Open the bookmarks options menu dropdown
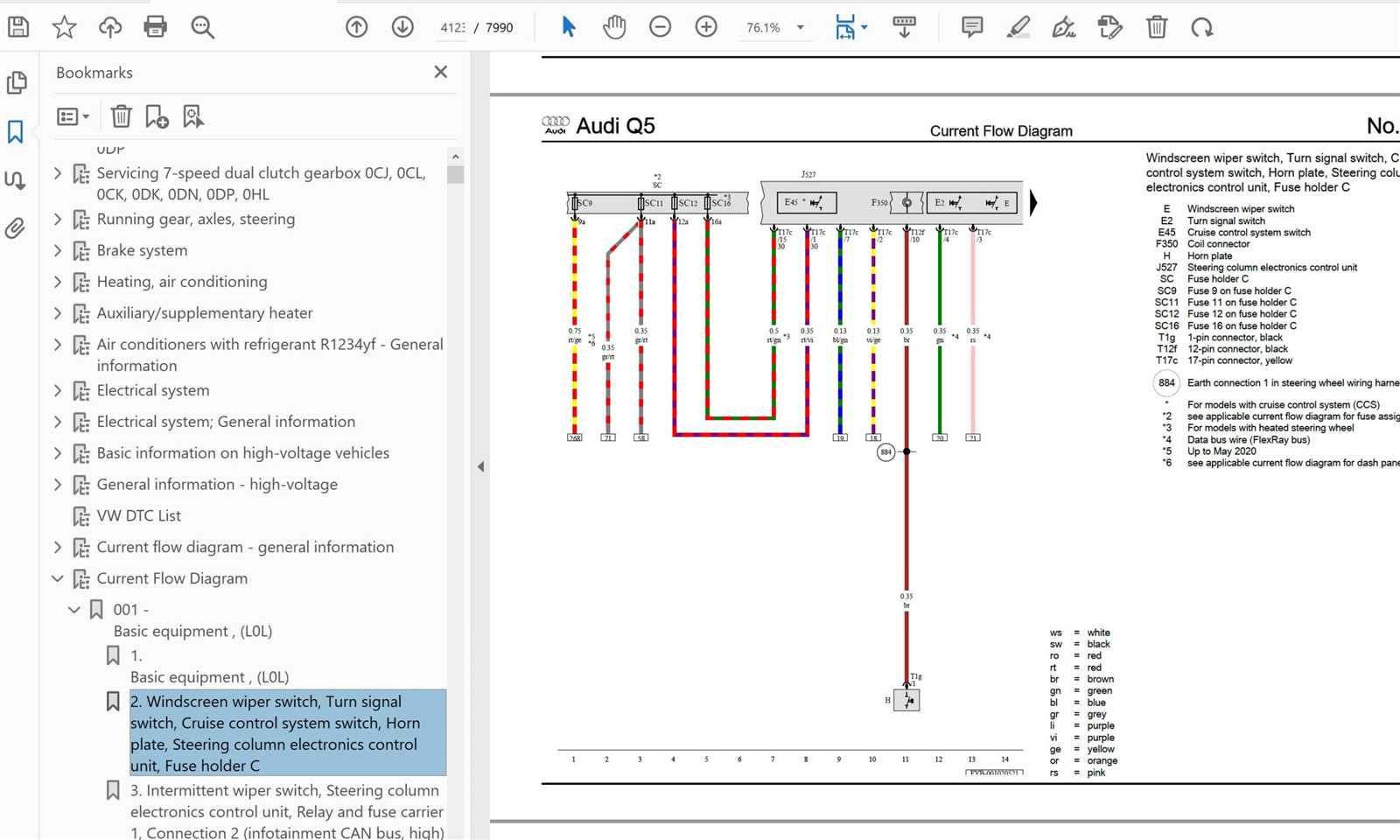1400x840 pixels. coord(73,115)
